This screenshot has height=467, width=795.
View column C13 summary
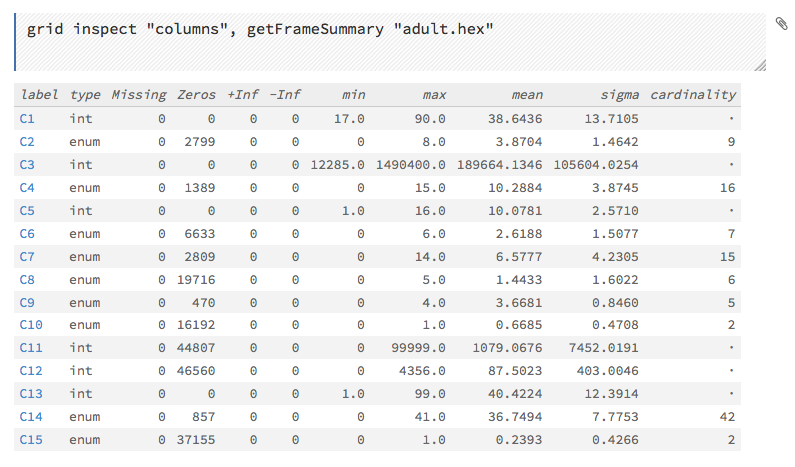coord(31,394)
